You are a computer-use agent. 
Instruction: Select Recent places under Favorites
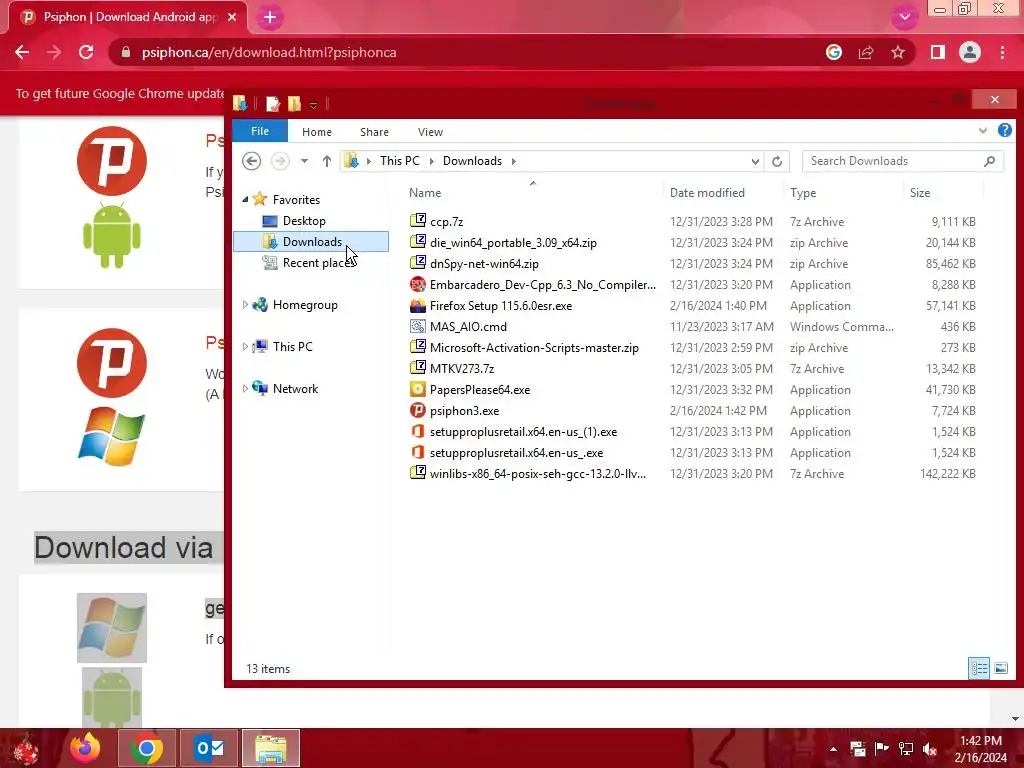click(x=319, y=263)
